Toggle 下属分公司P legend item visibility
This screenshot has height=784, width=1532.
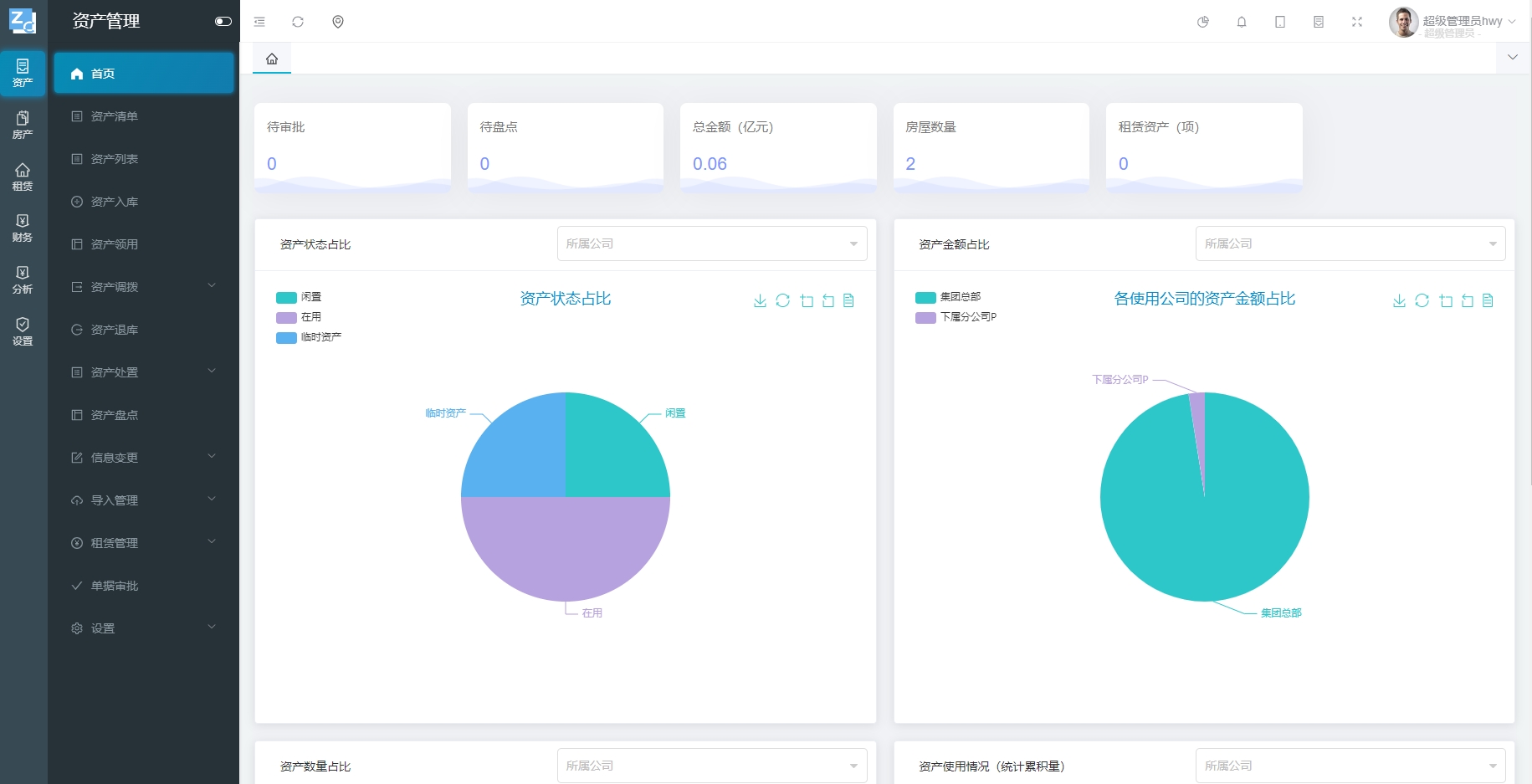click(x=956, y=317)
